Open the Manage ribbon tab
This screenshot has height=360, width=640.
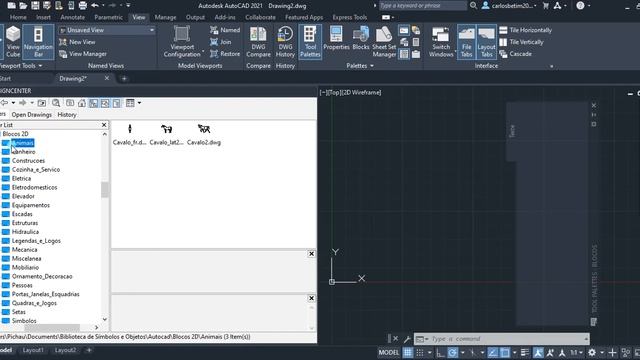click(x=165, y=18)
